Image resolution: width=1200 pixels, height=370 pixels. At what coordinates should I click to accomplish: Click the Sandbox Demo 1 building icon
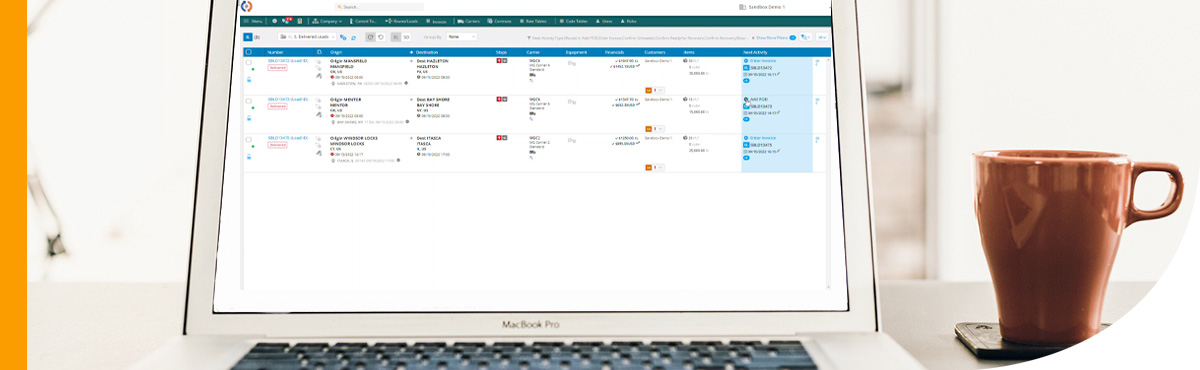(x=742, y=7)
